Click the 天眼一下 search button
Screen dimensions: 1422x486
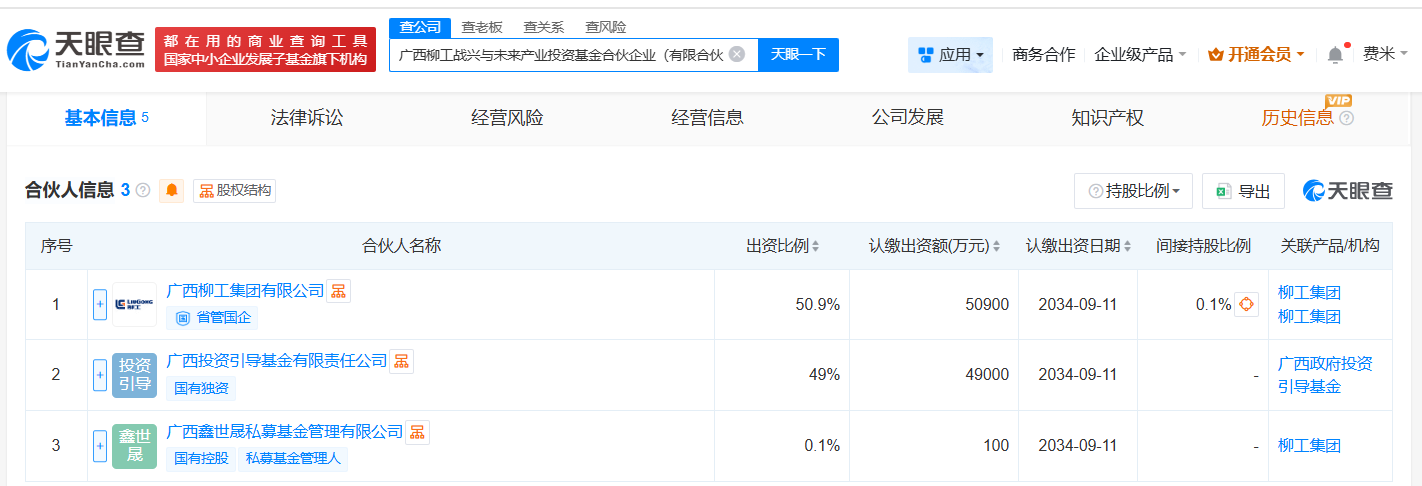coord(798,54)
